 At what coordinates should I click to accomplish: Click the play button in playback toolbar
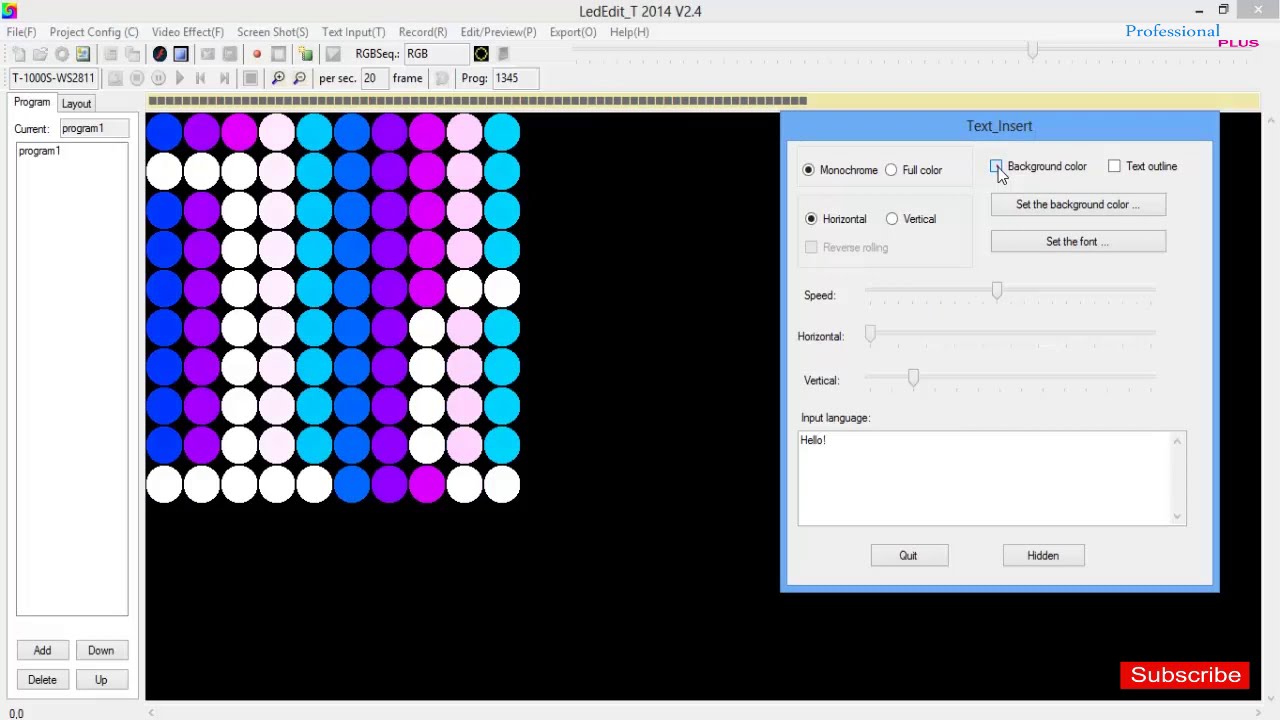pos(180,78)
